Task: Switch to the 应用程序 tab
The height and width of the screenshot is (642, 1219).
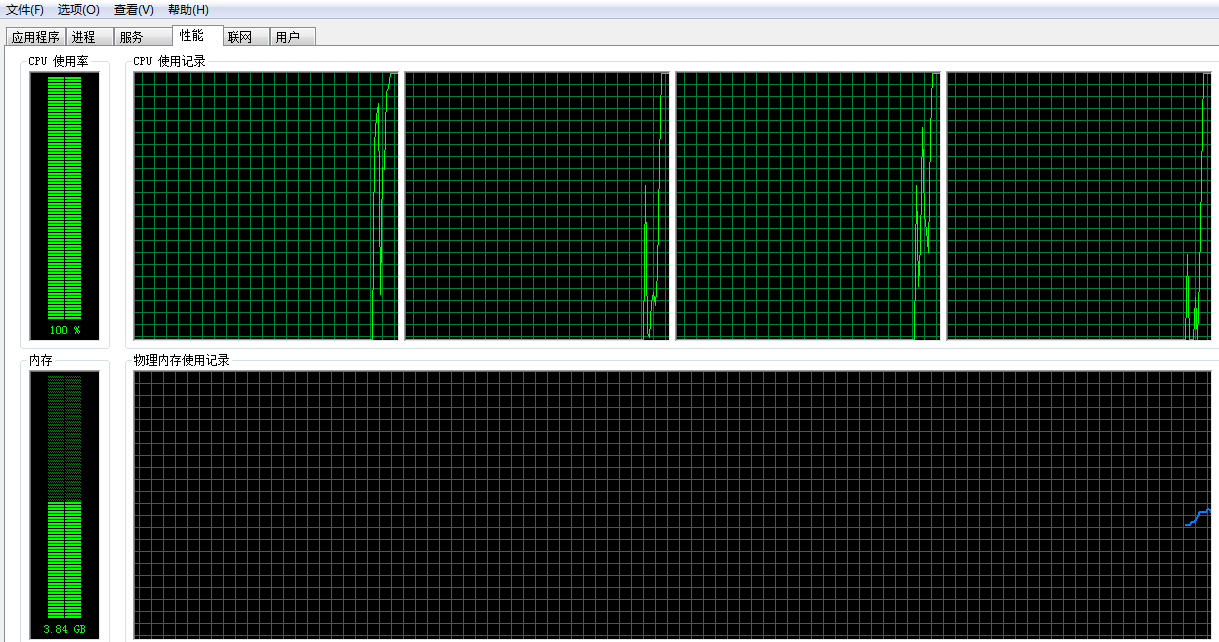Action: [x=36, y=37]
